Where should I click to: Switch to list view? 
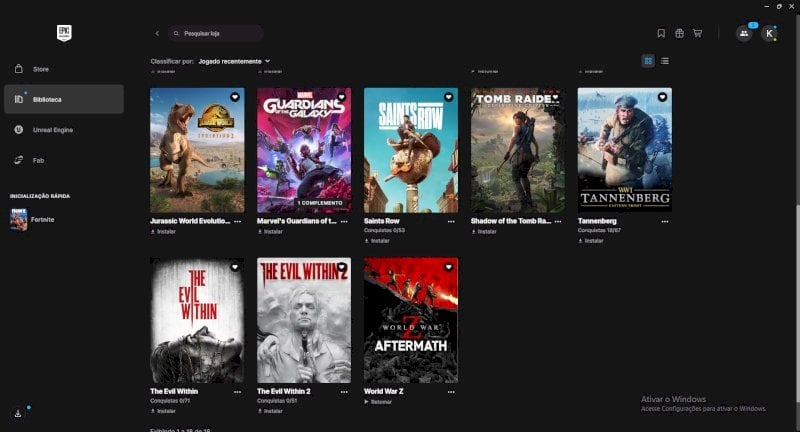tap(665, 61)
